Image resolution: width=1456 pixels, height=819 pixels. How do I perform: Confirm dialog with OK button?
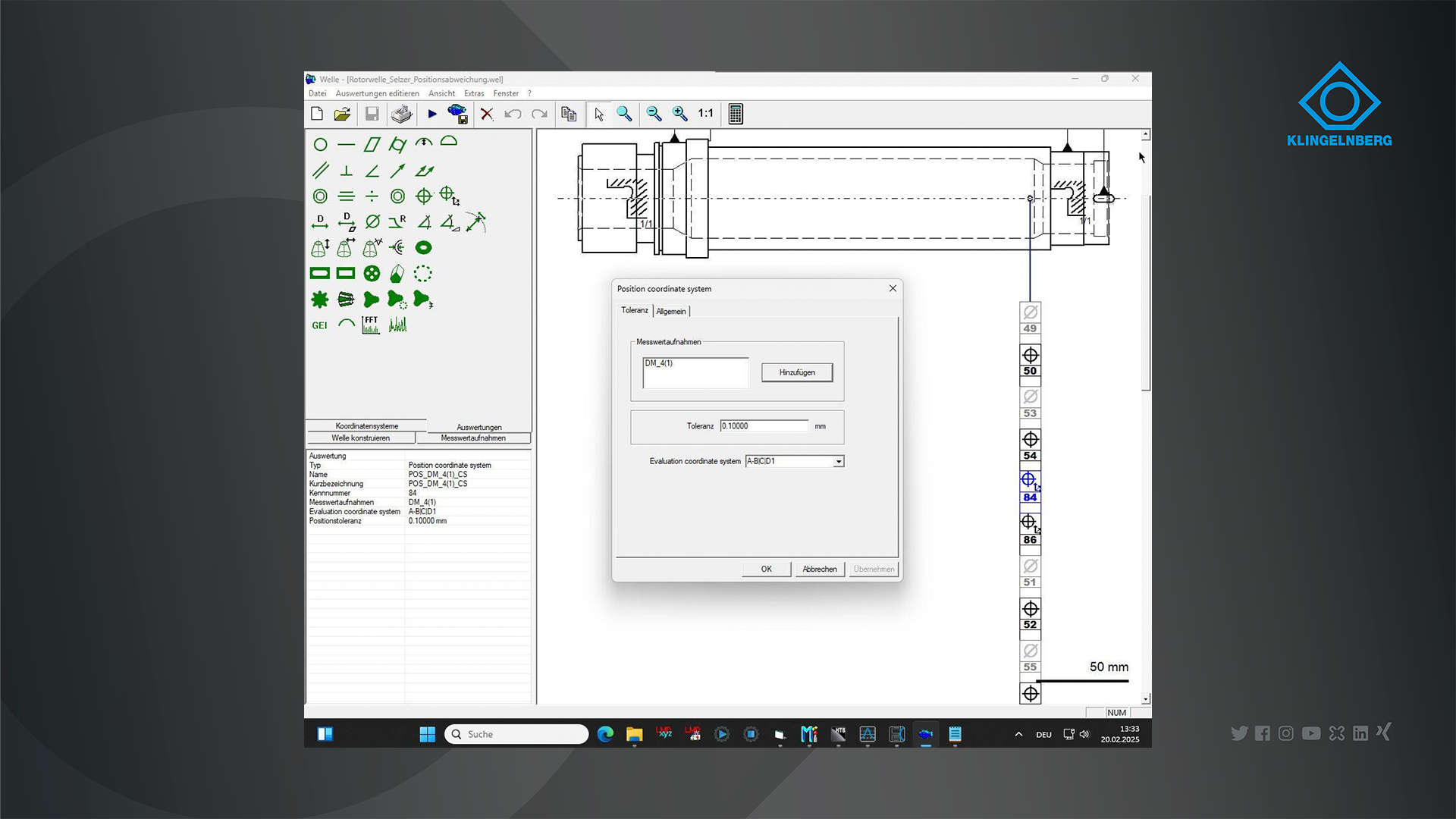(766, 569)
